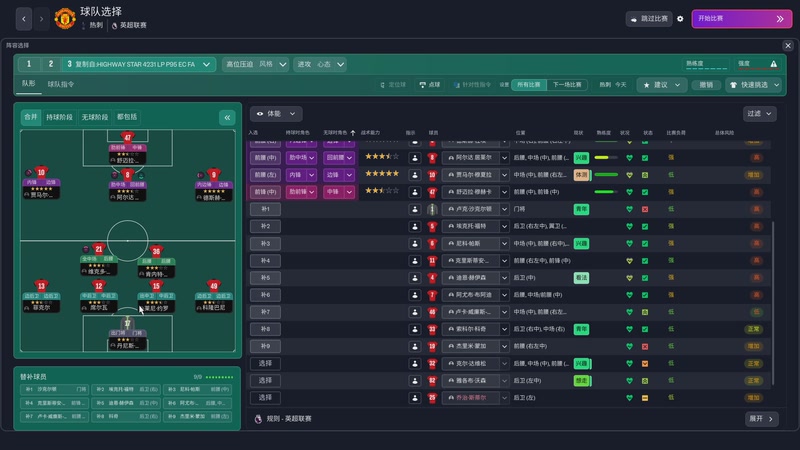
Task: Select the 下一场比赛 toggle option
Action: pyautogui.click(x=567, y=85)
